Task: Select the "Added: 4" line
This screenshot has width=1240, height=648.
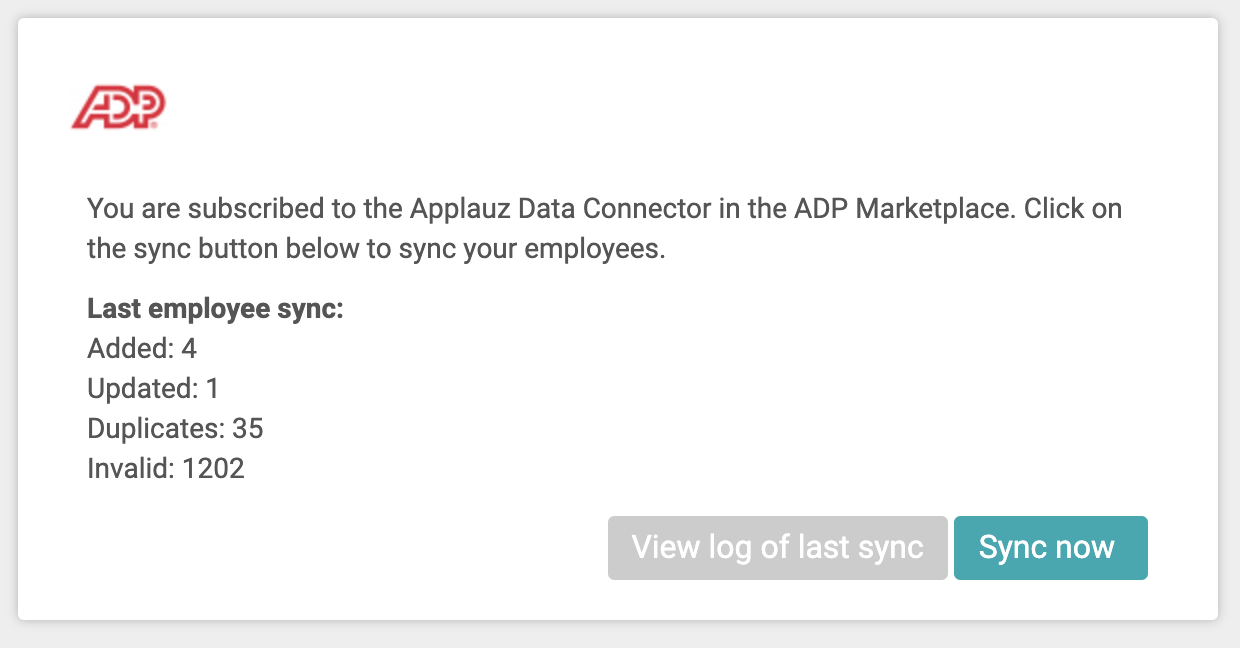Action: tap(142, 349)
